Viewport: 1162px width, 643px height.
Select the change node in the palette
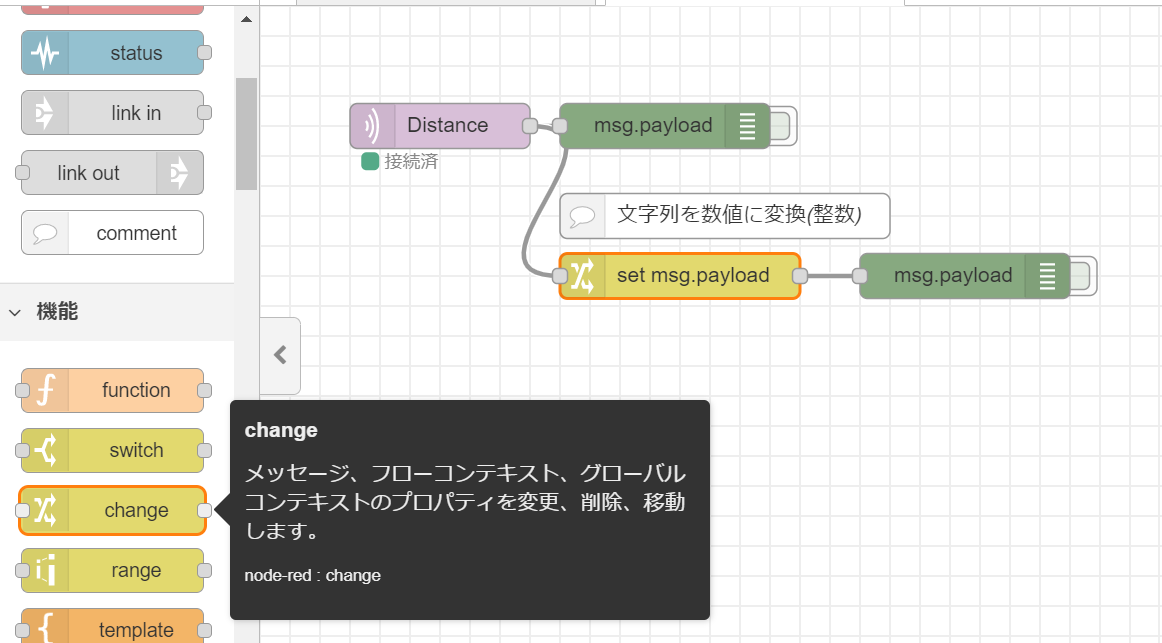pos(112,510)
